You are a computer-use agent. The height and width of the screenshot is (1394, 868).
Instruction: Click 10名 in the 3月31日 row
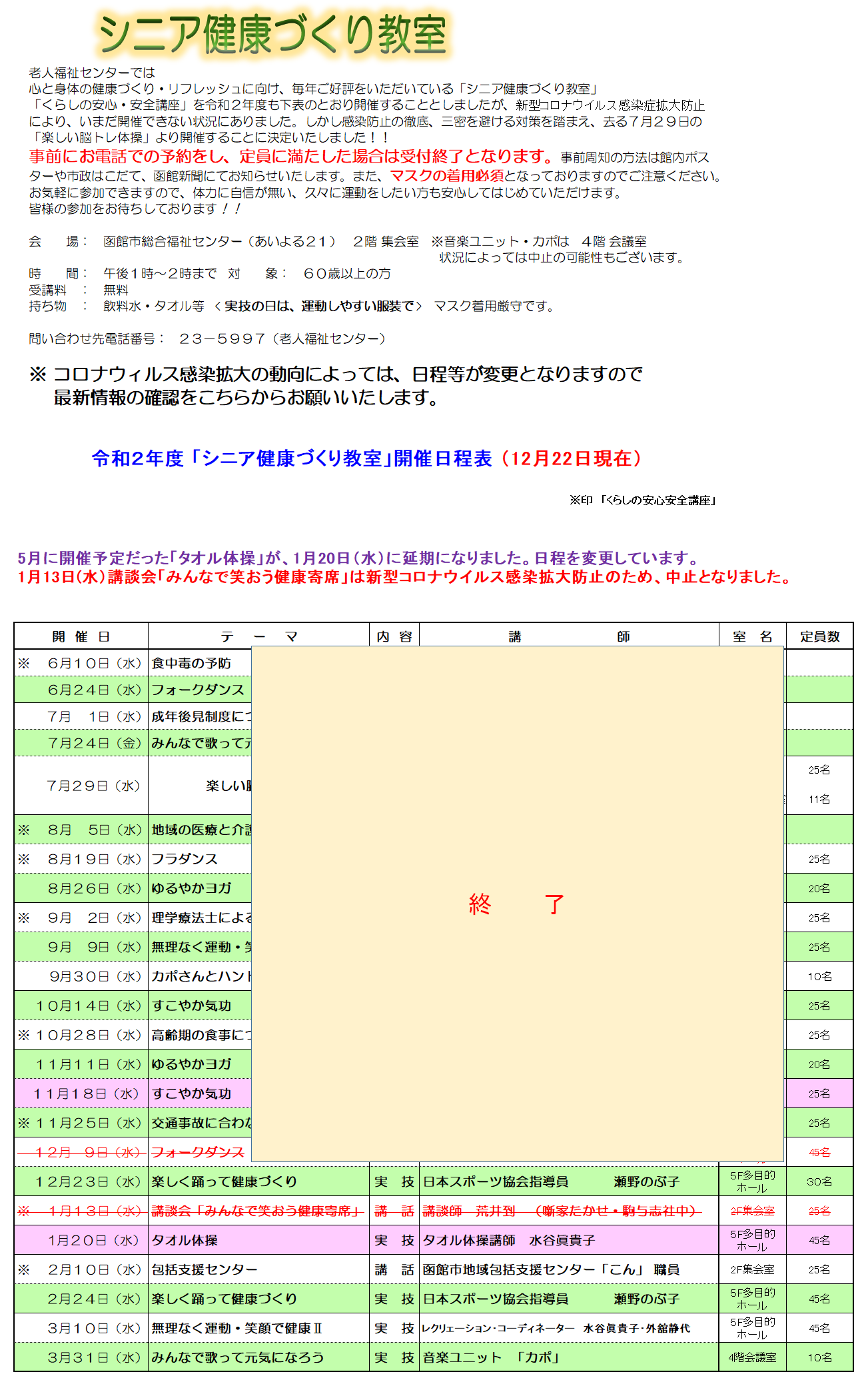[819, 1358]
